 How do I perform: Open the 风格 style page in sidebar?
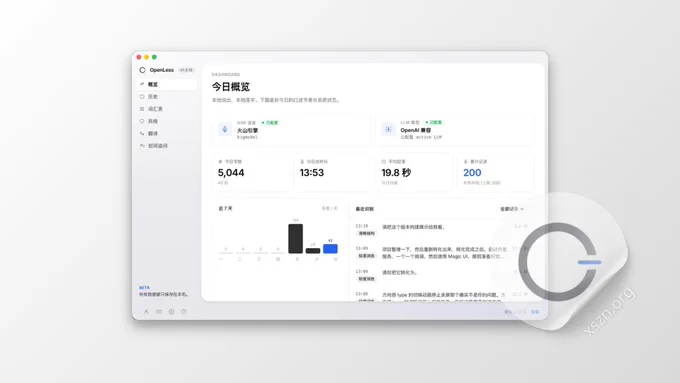pyautogui.click(x=167, y=121)
